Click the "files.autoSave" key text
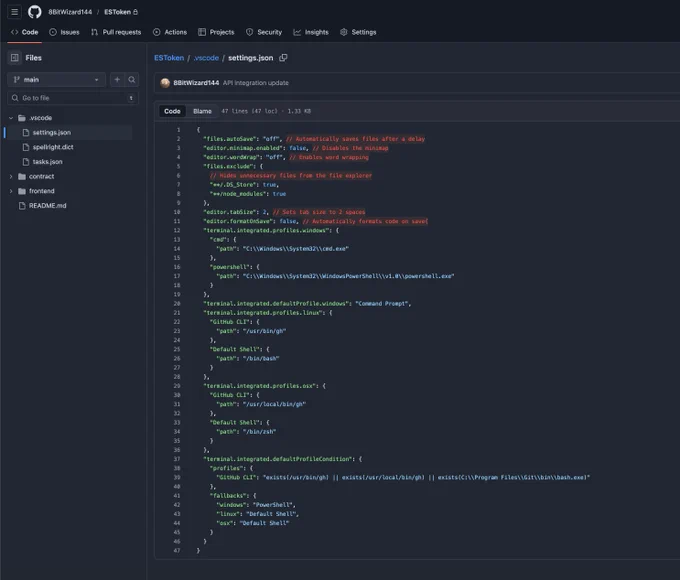This screenshot has width=680, height=580. [x=229, y=139]
